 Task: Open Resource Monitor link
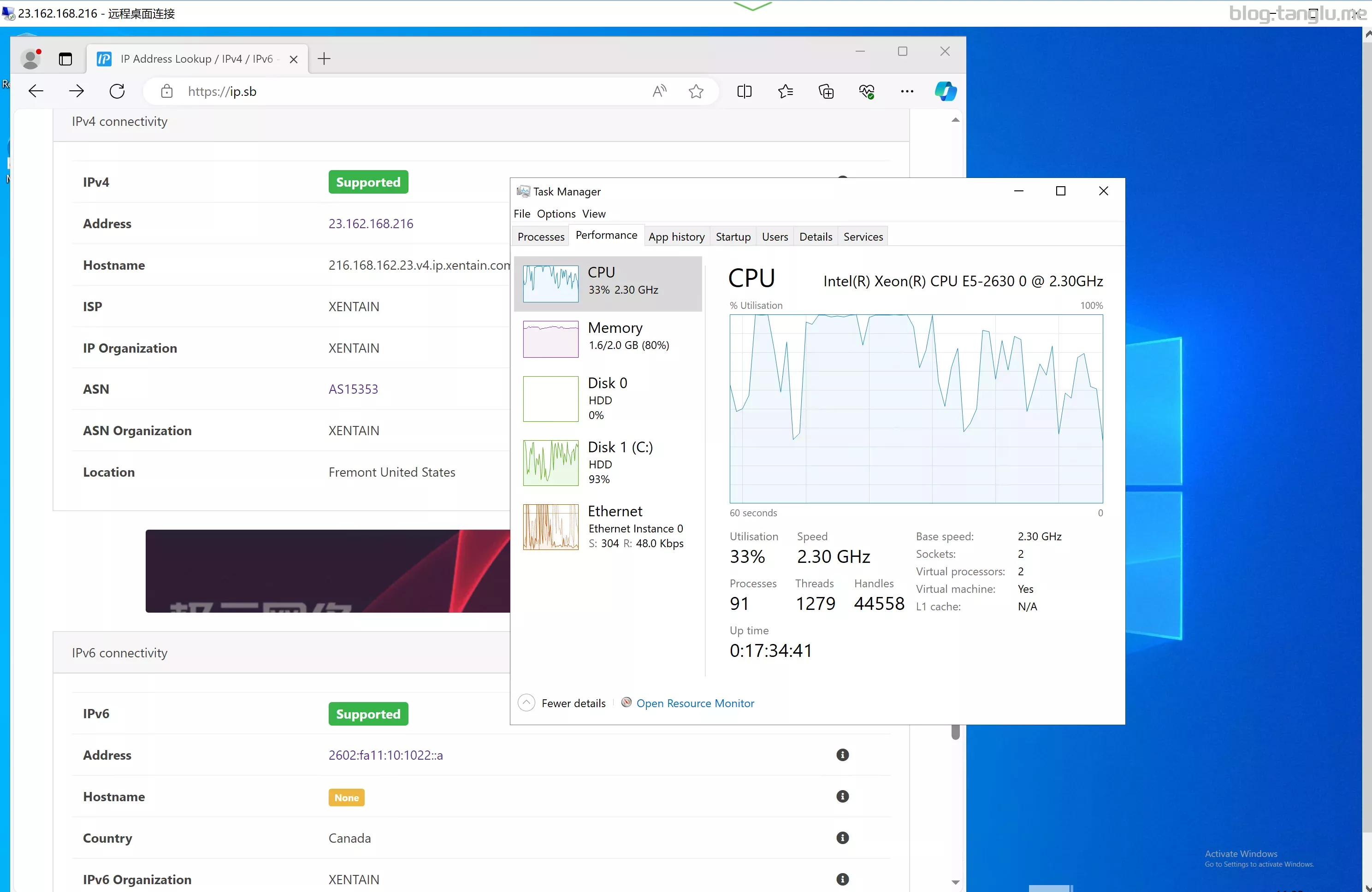point(695,703)
